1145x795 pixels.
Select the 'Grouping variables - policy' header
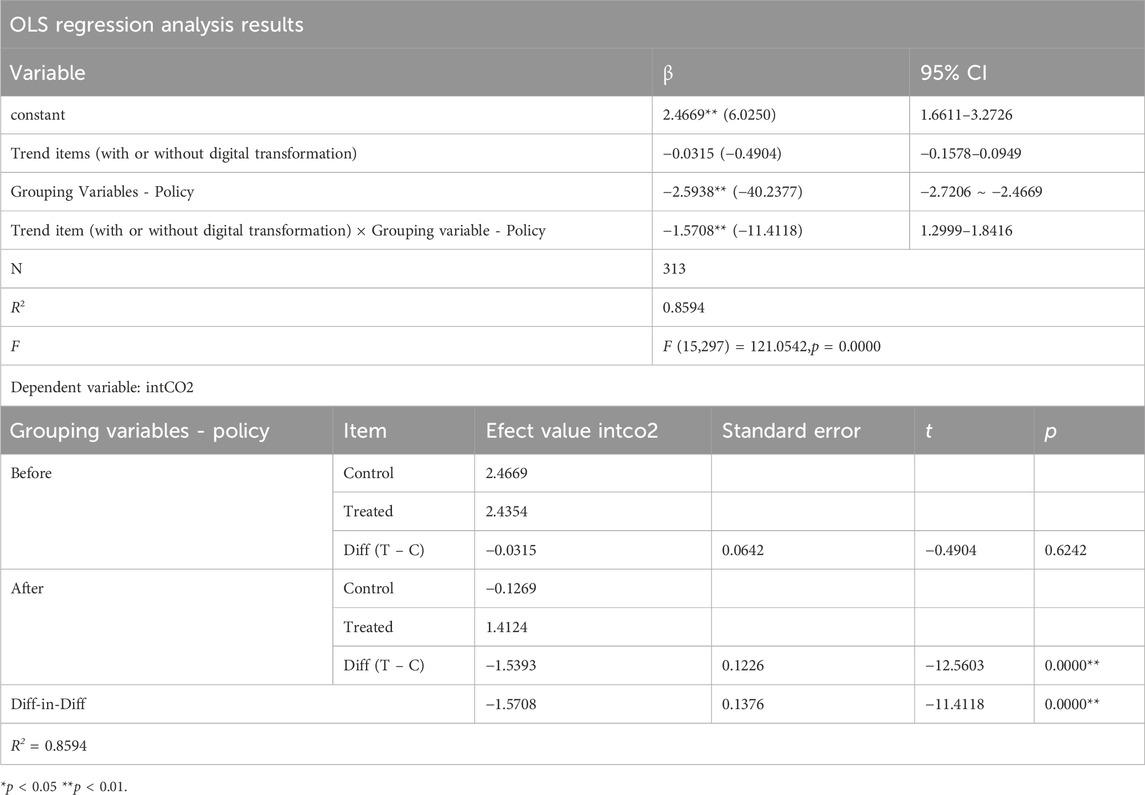(139, 431)
